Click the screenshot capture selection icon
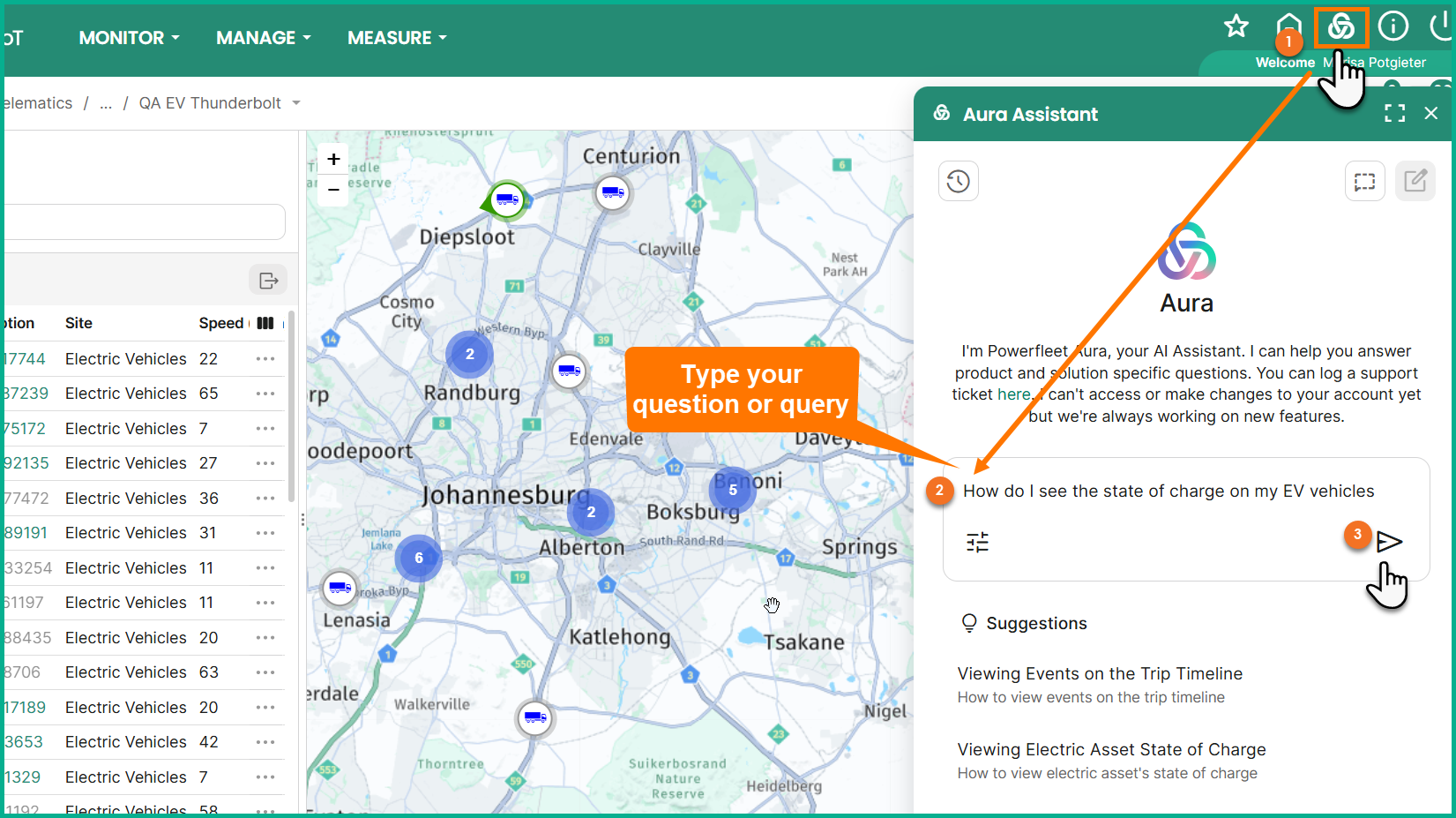The width and height of the screenshot is (1456, 818). [1364, 182]
